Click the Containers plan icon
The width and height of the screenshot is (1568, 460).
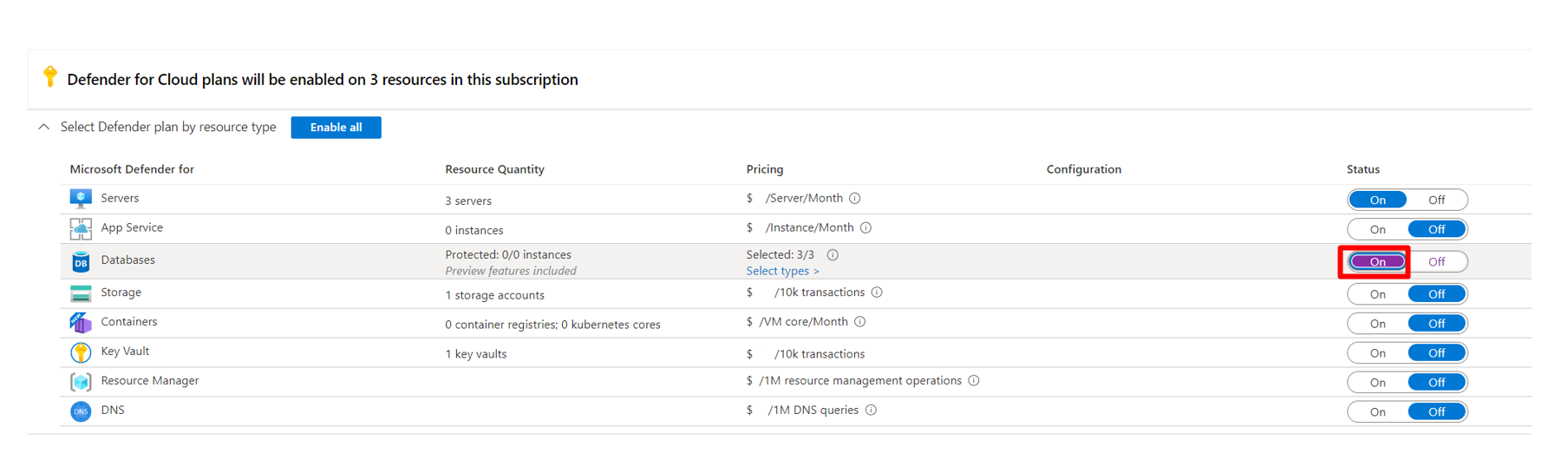(x=81, y=323)
